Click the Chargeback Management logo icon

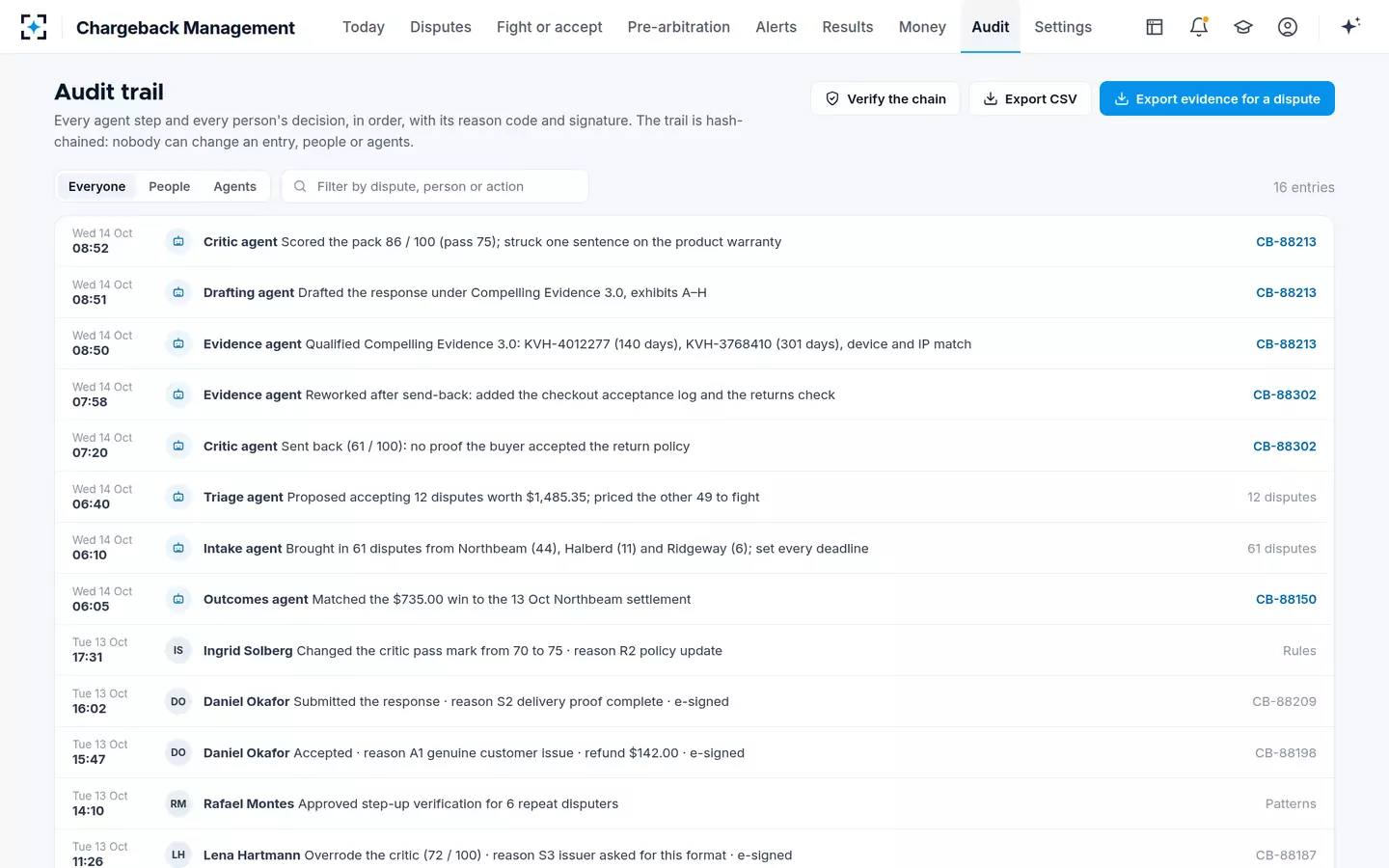(x=34, y=27)
